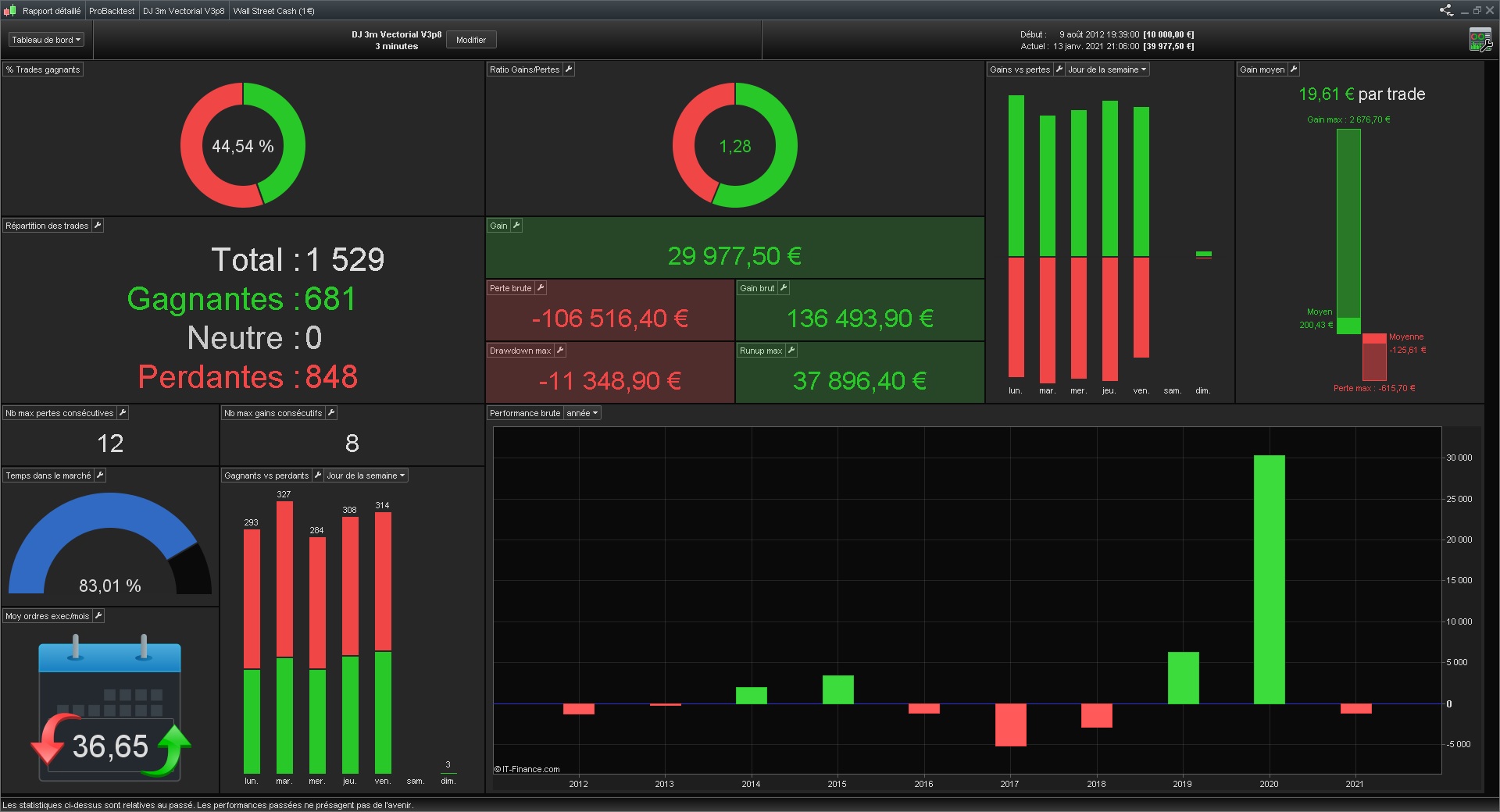Click the Perte brute value -106 516,40 €
Viewport: 1500px width, 812px height.
pos(609,319)
